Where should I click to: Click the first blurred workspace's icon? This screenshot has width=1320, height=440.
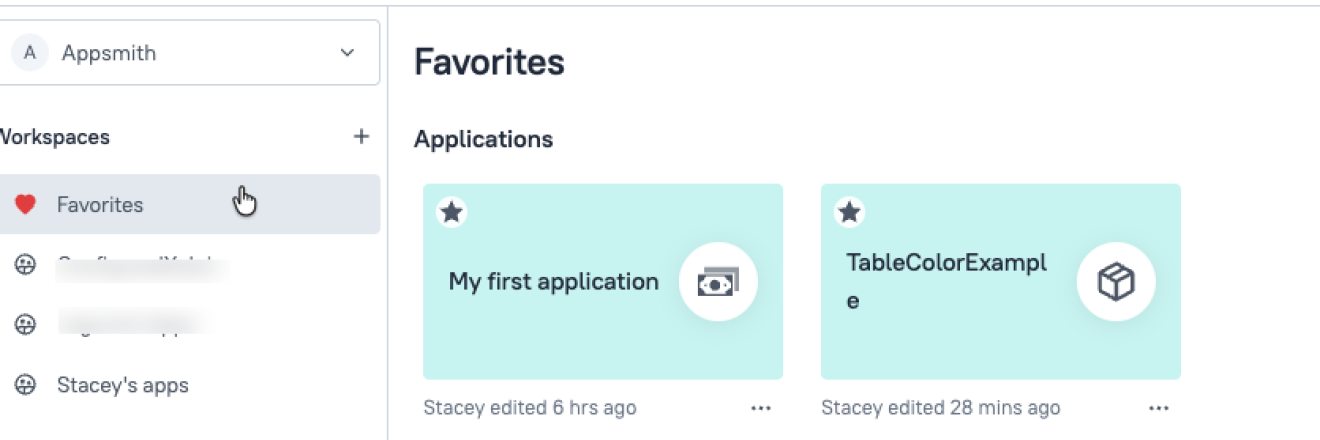point(26,265)
